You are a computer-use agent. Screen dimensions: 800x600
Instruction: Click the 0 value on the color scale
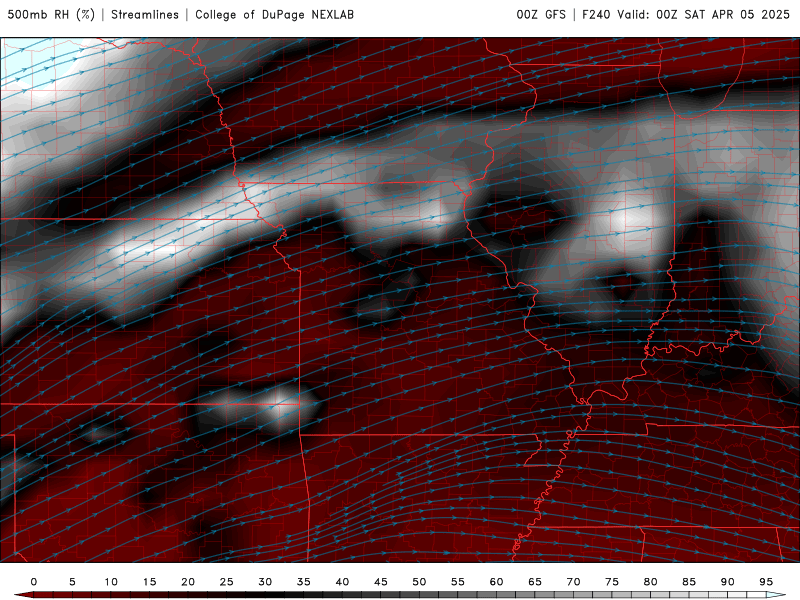coord(34,582)
